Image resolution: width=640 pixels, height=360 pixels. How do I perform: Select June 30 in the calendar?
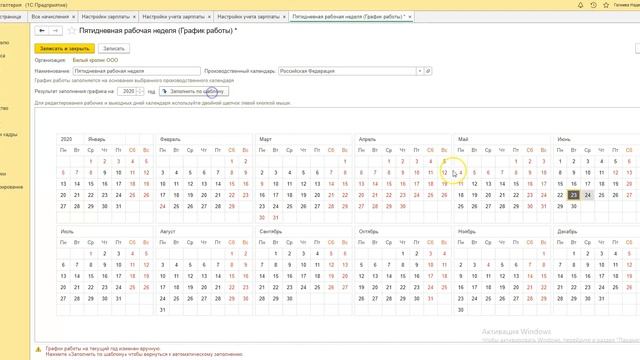[574, 207]
